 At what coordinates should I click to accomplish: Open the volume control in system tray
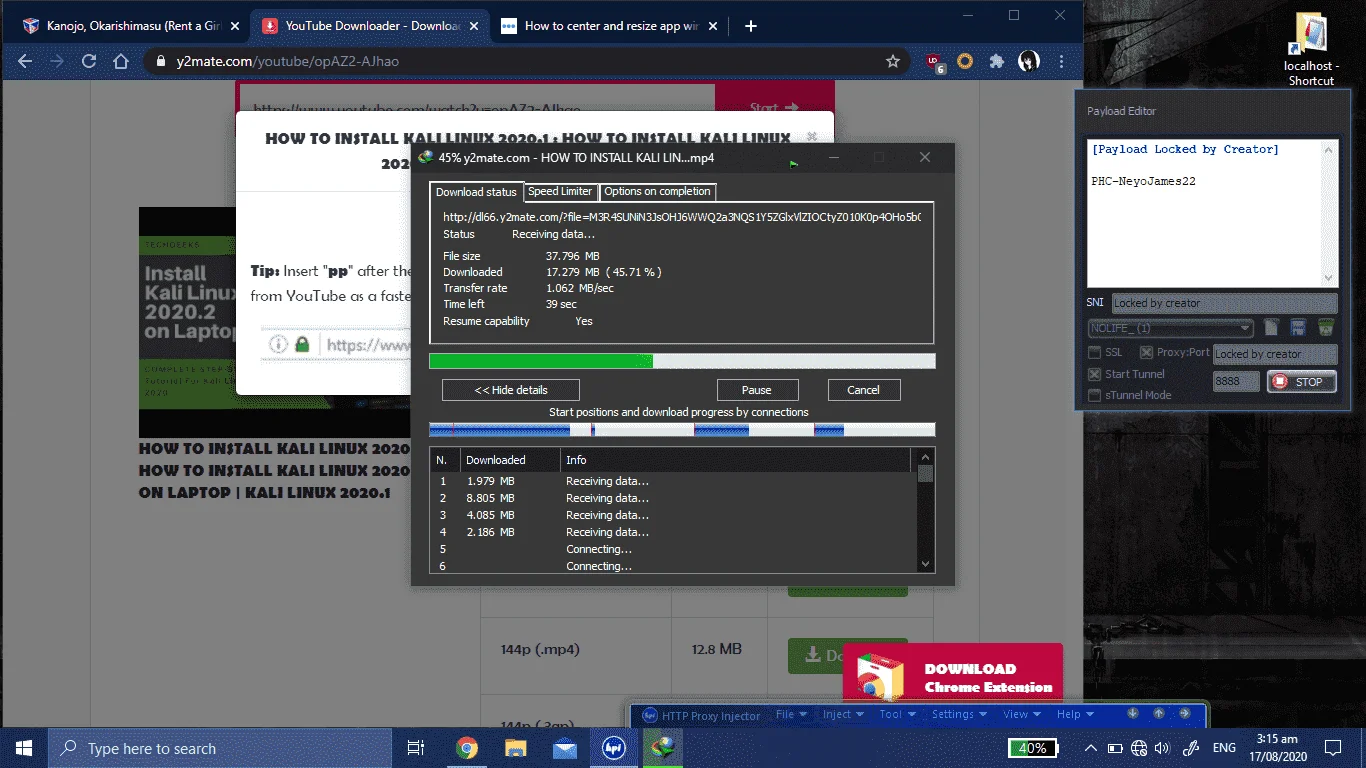click(1162, 747)
